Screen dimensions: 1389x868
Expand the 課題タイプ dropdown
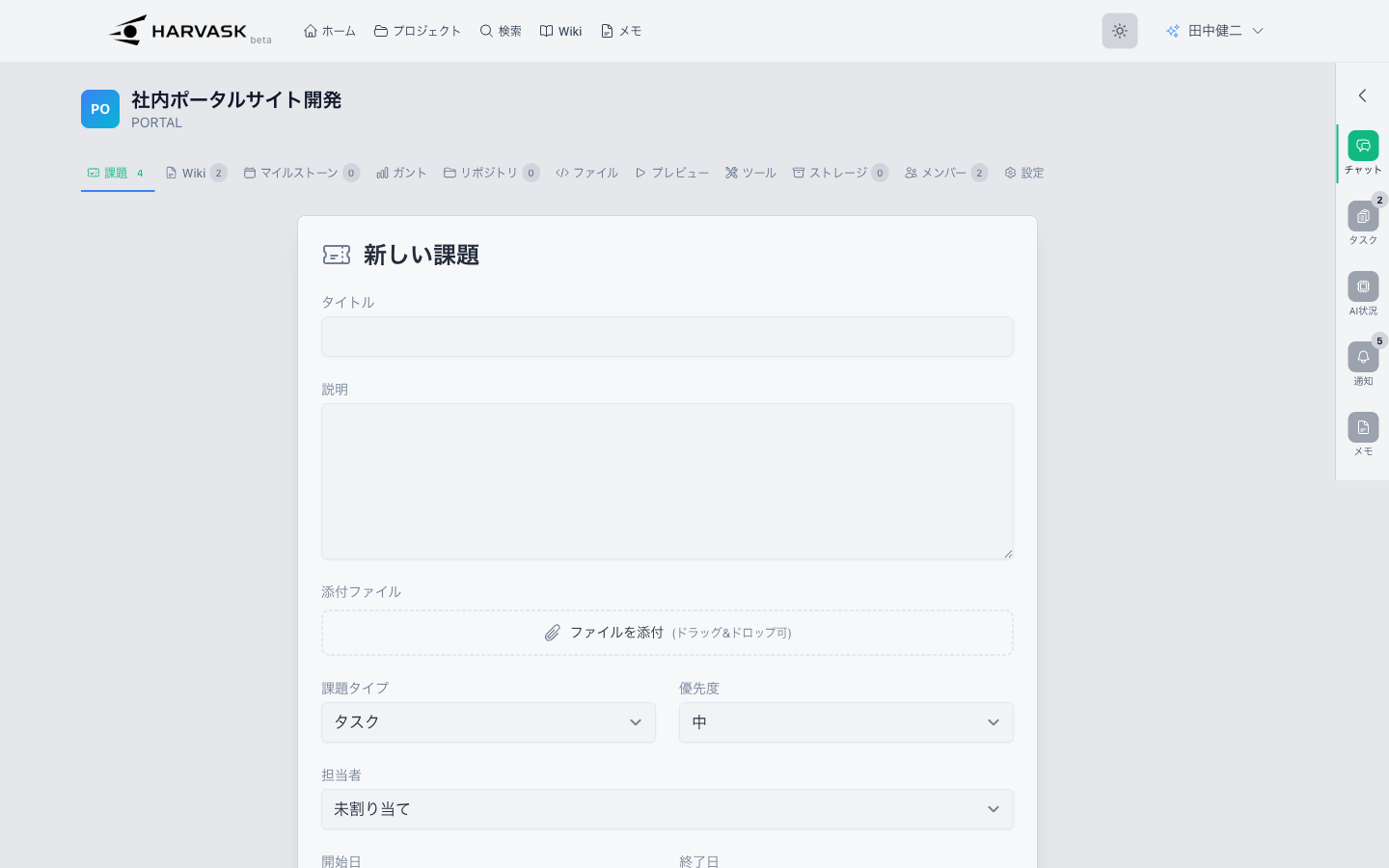click(x=488, y=722)
